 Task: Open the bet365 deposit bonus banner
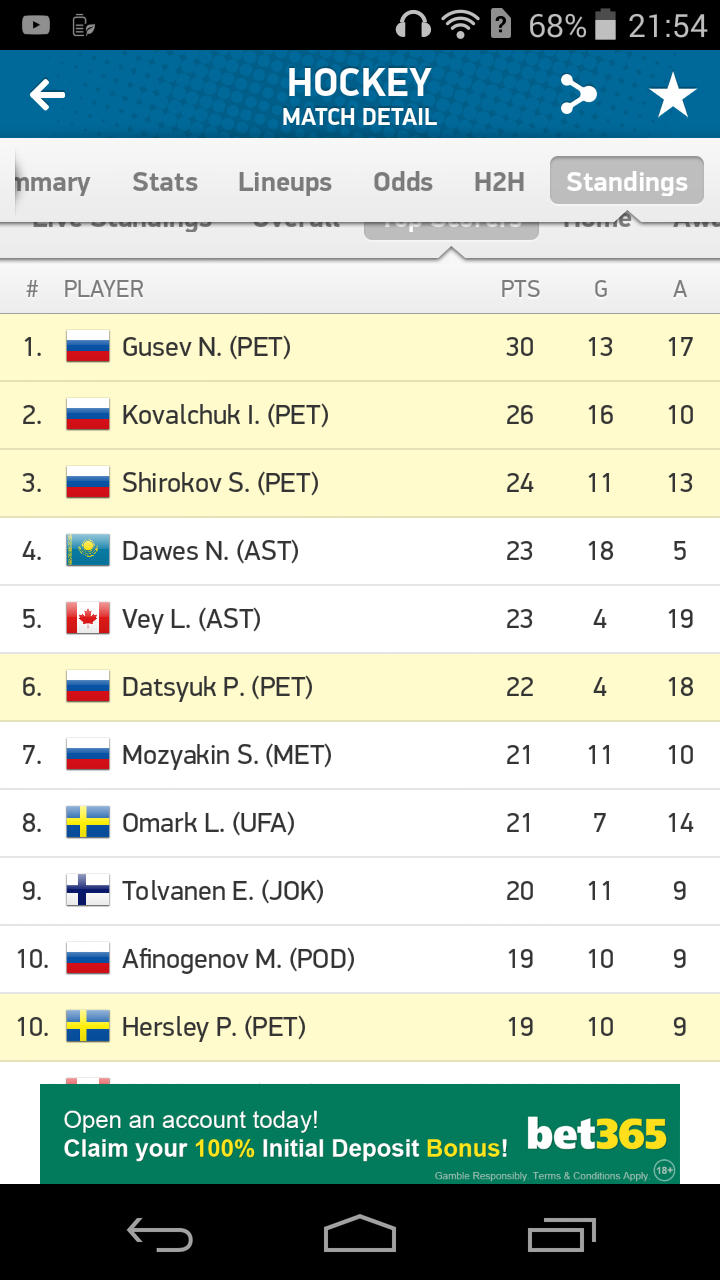click(x=360, y=1134)
